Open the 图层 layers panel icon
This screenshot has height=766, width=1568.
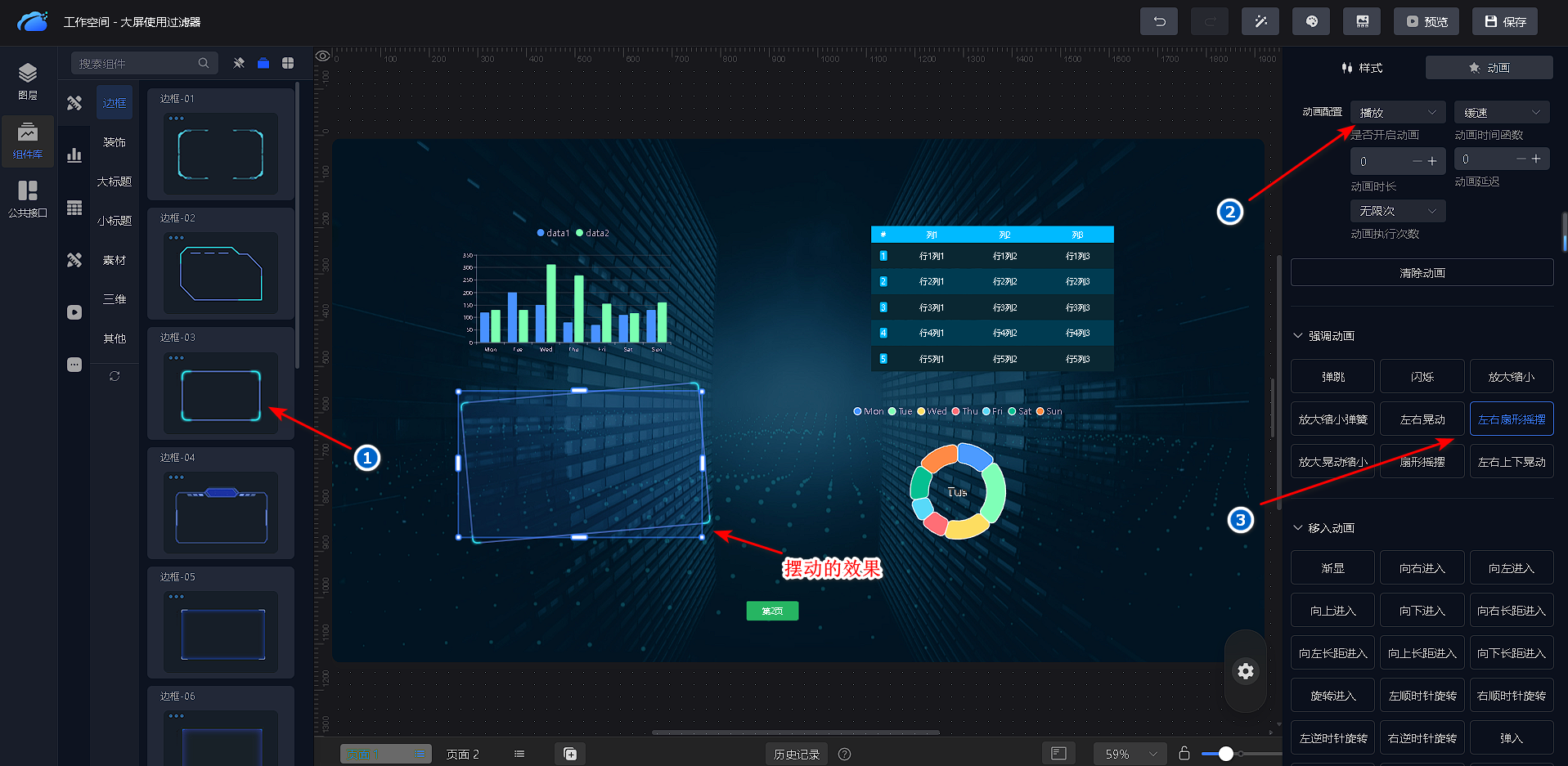[28, 81]
